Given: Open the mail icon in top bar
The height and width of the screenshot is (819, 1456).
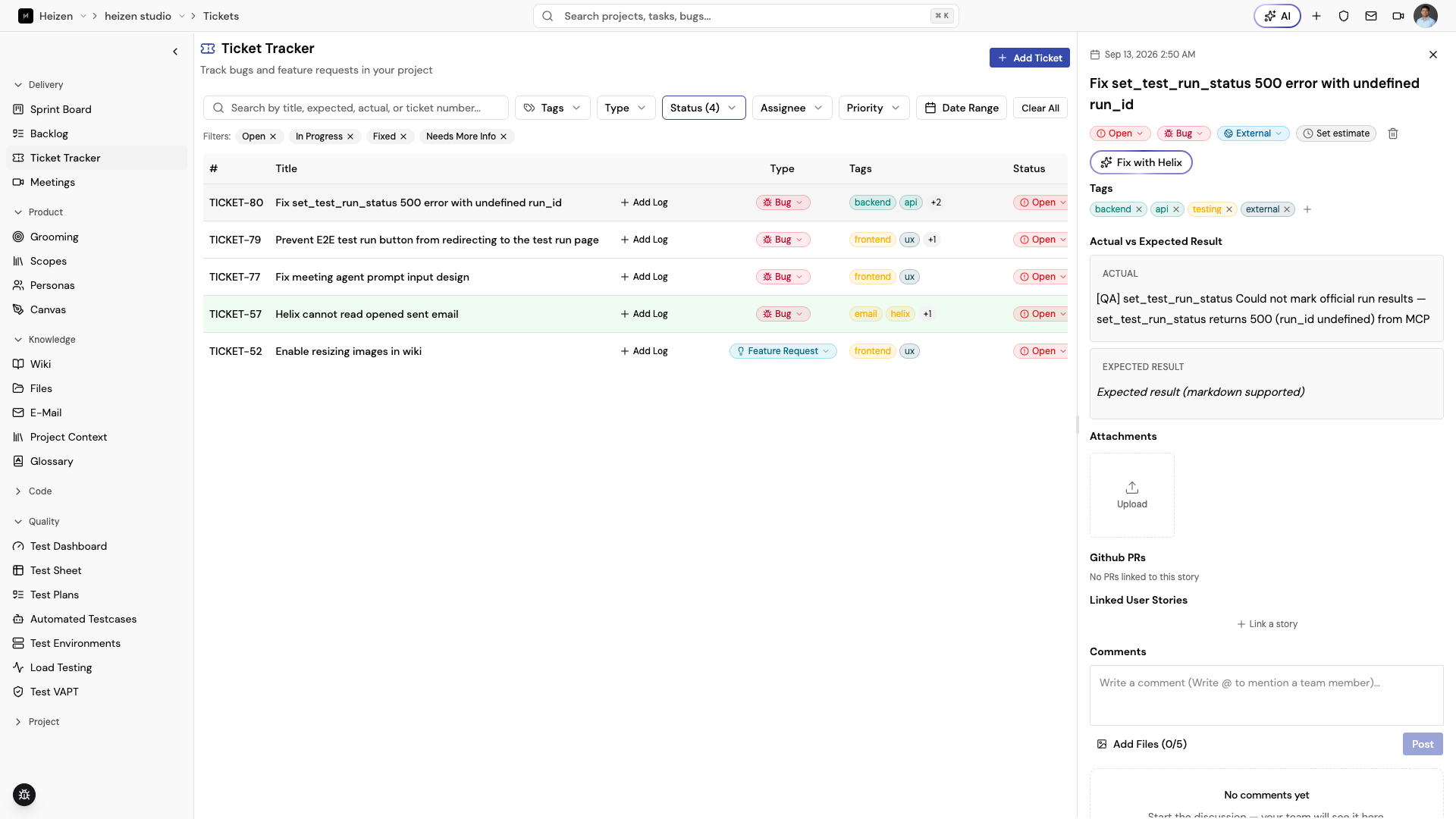Looking at the screenshot, I should click(1371, 16).
